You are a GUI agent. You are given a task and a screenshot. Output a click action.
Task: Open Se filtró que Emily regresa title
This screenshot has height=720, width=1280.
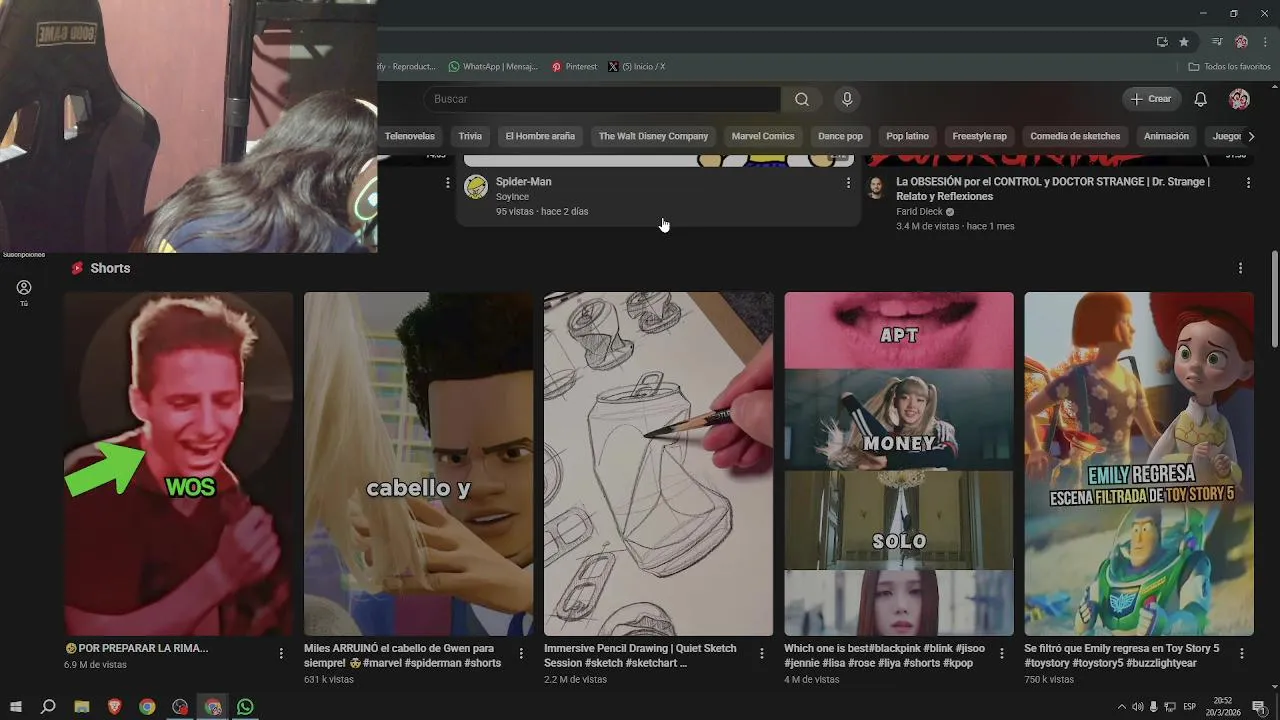click(x=1122, y=655)
